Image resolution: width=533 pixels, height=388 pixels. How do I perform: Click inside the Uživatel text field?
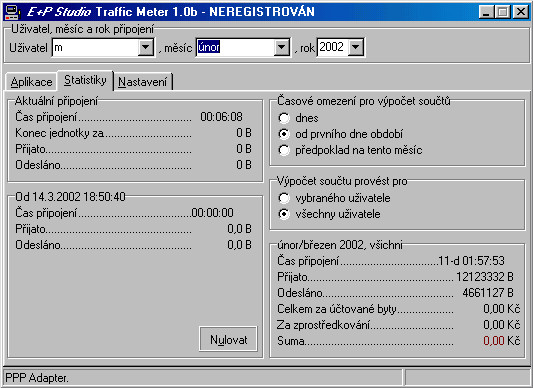coord(96,47)
